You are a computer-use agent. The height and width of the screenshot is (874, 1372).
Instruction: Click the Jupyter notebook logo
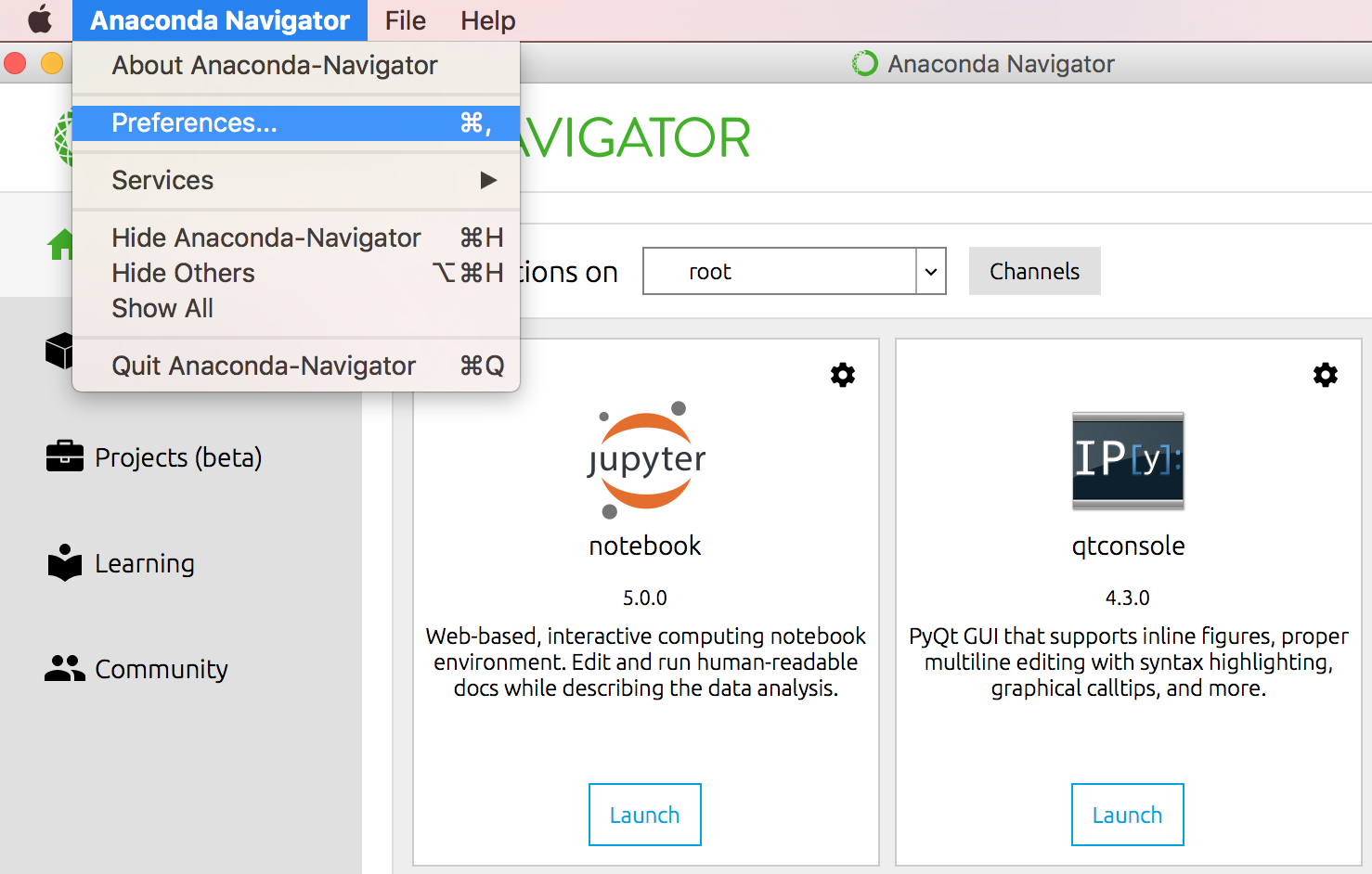tap(646, 460)
